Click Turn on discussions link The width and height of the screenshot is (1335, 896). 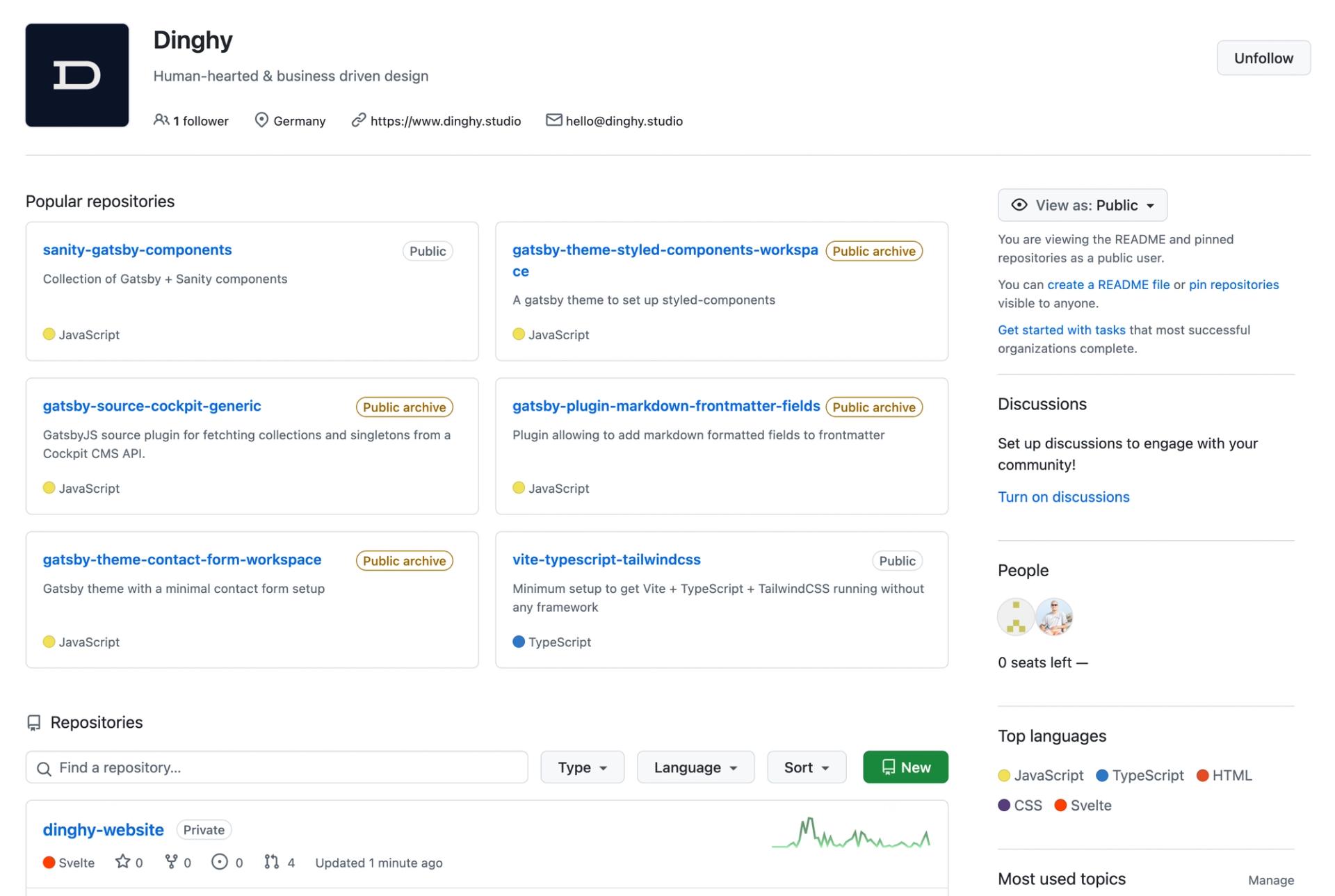tap(1064, 497)
